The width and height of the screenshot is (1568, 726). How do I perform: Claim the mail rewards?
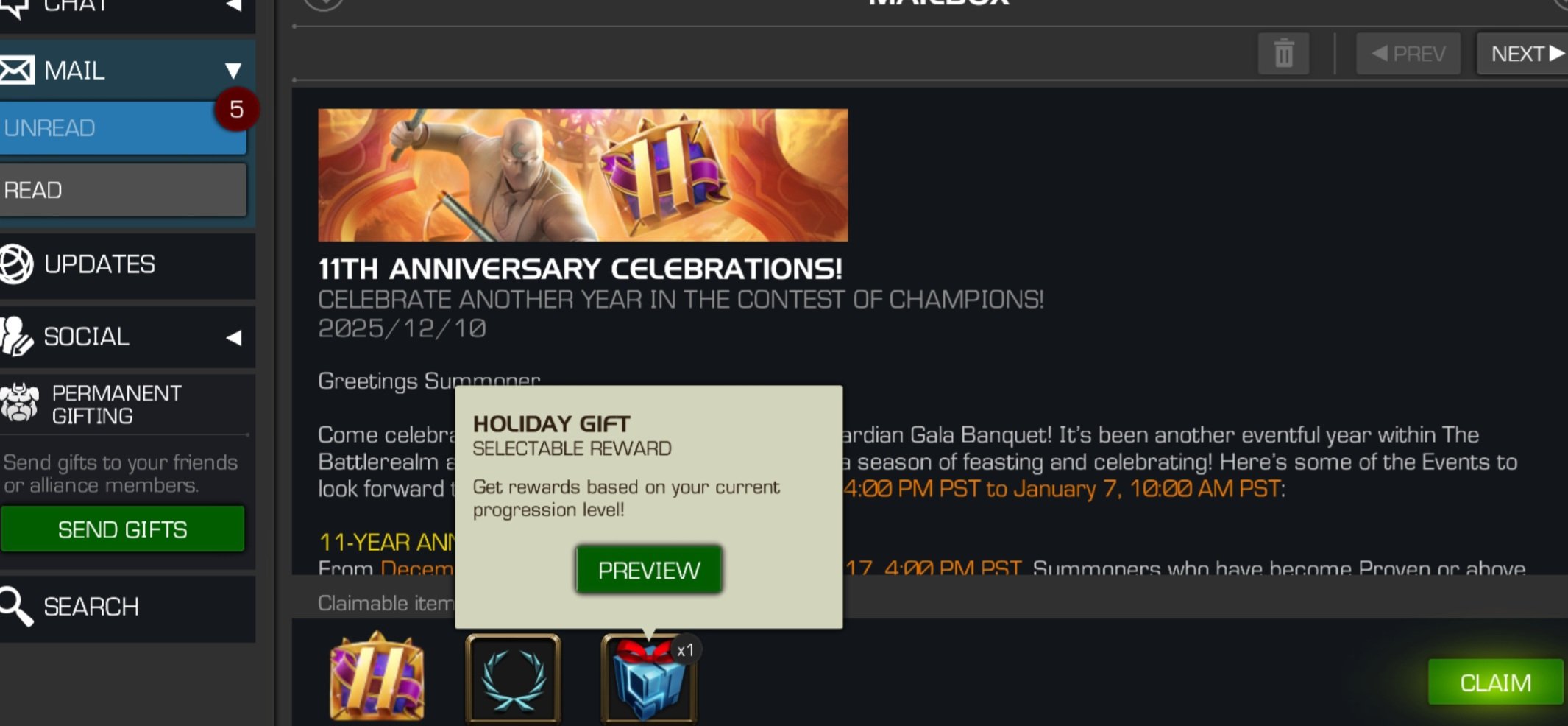pyautogui.click(x=1495, y=683)
